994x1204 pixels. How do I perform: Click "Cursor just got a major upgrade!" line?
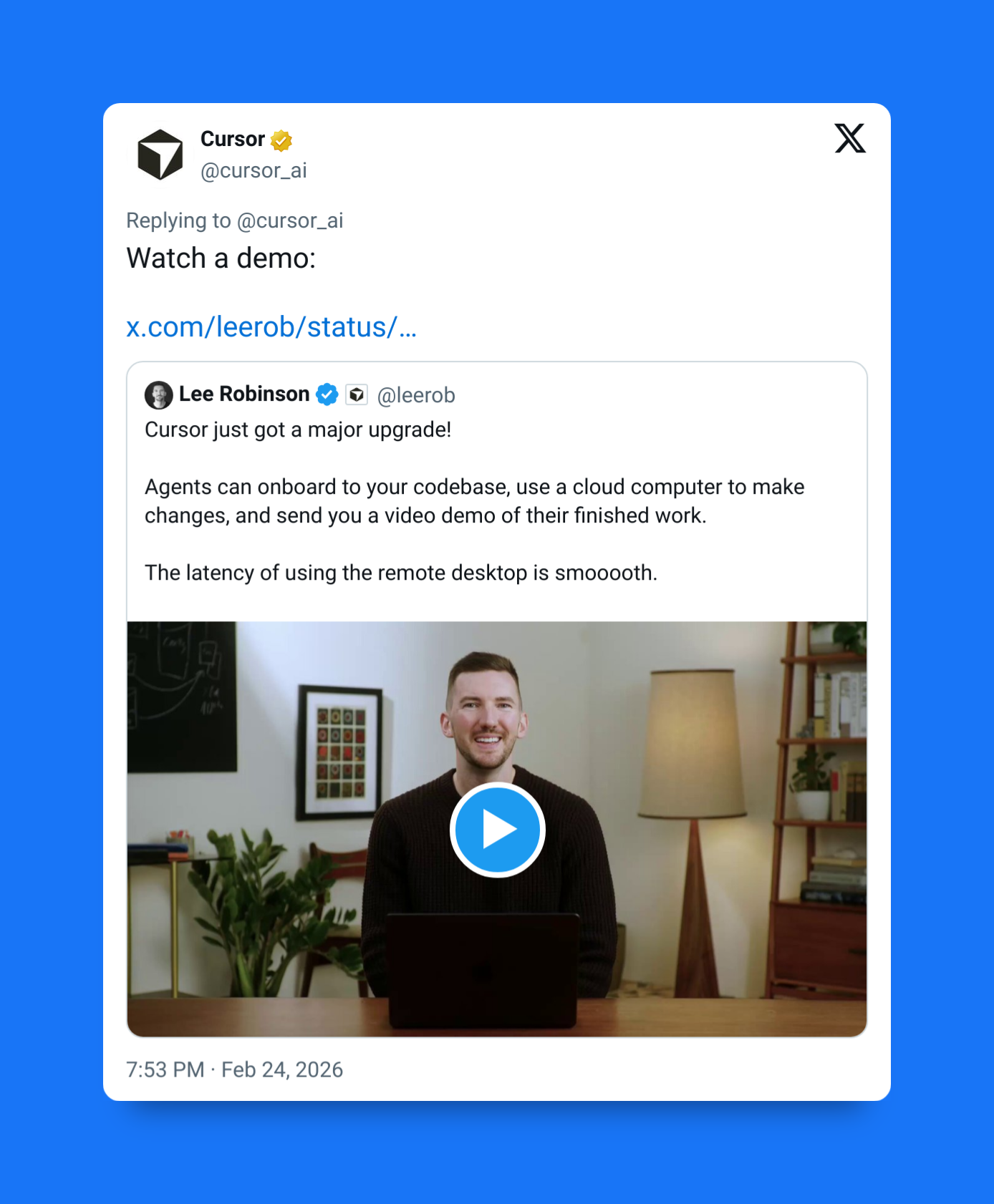(298, 429)
